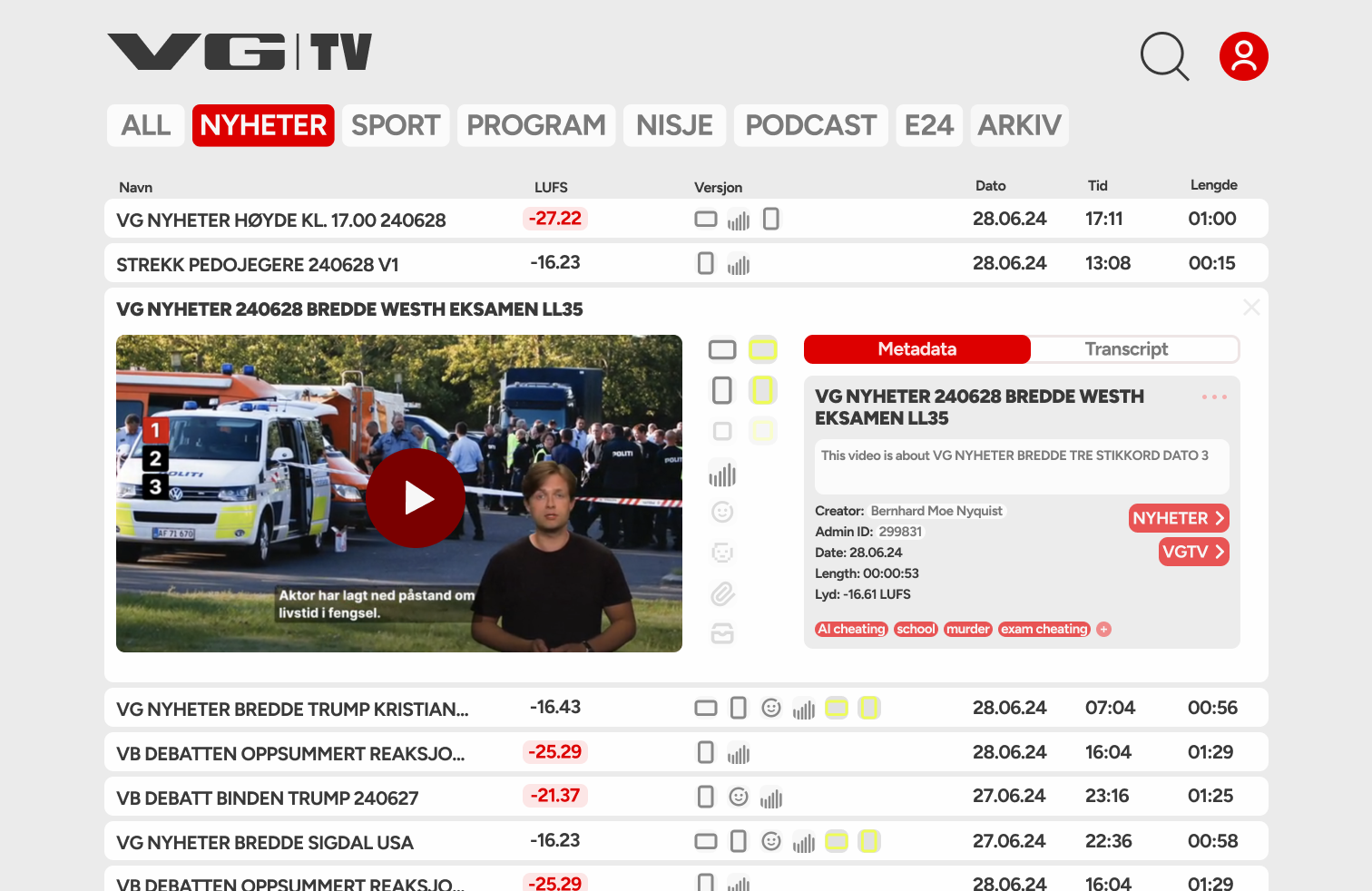The image size is (1372, 891).
Task: Open the archive tray icon in expanded panel
Action: 722,633
